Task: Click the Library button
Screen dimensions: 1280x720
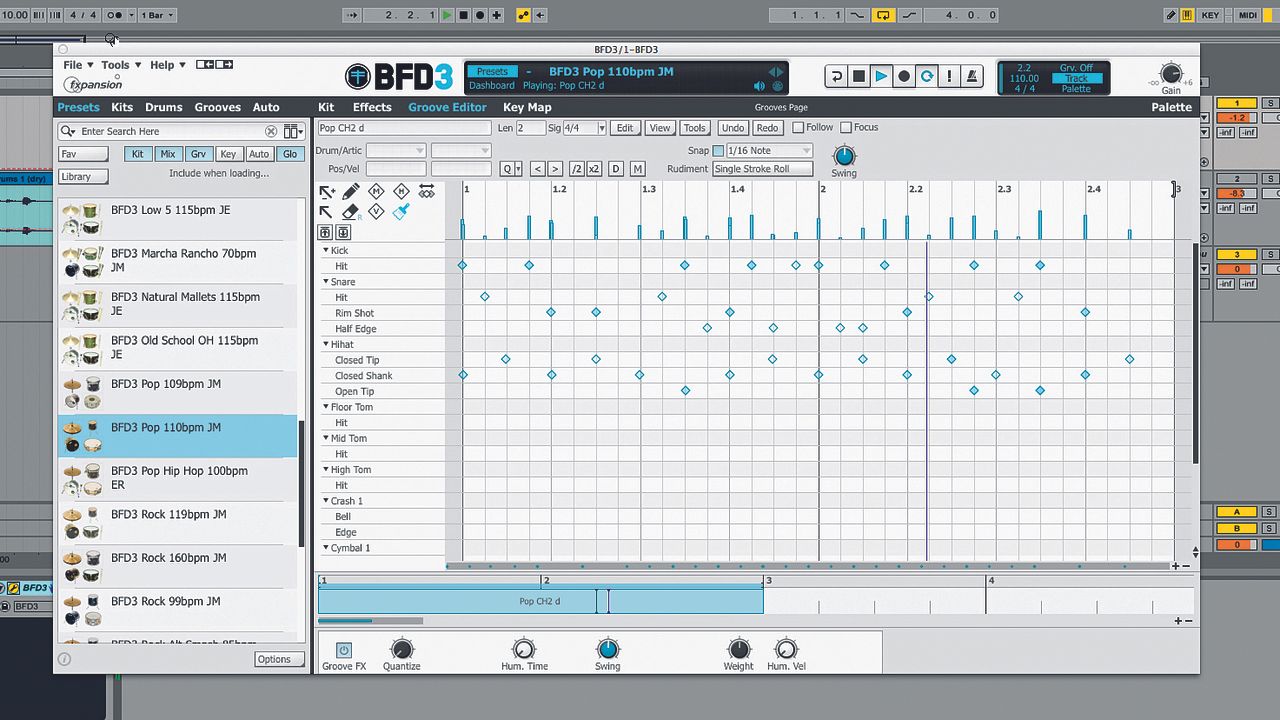Action: click(83, 176)
